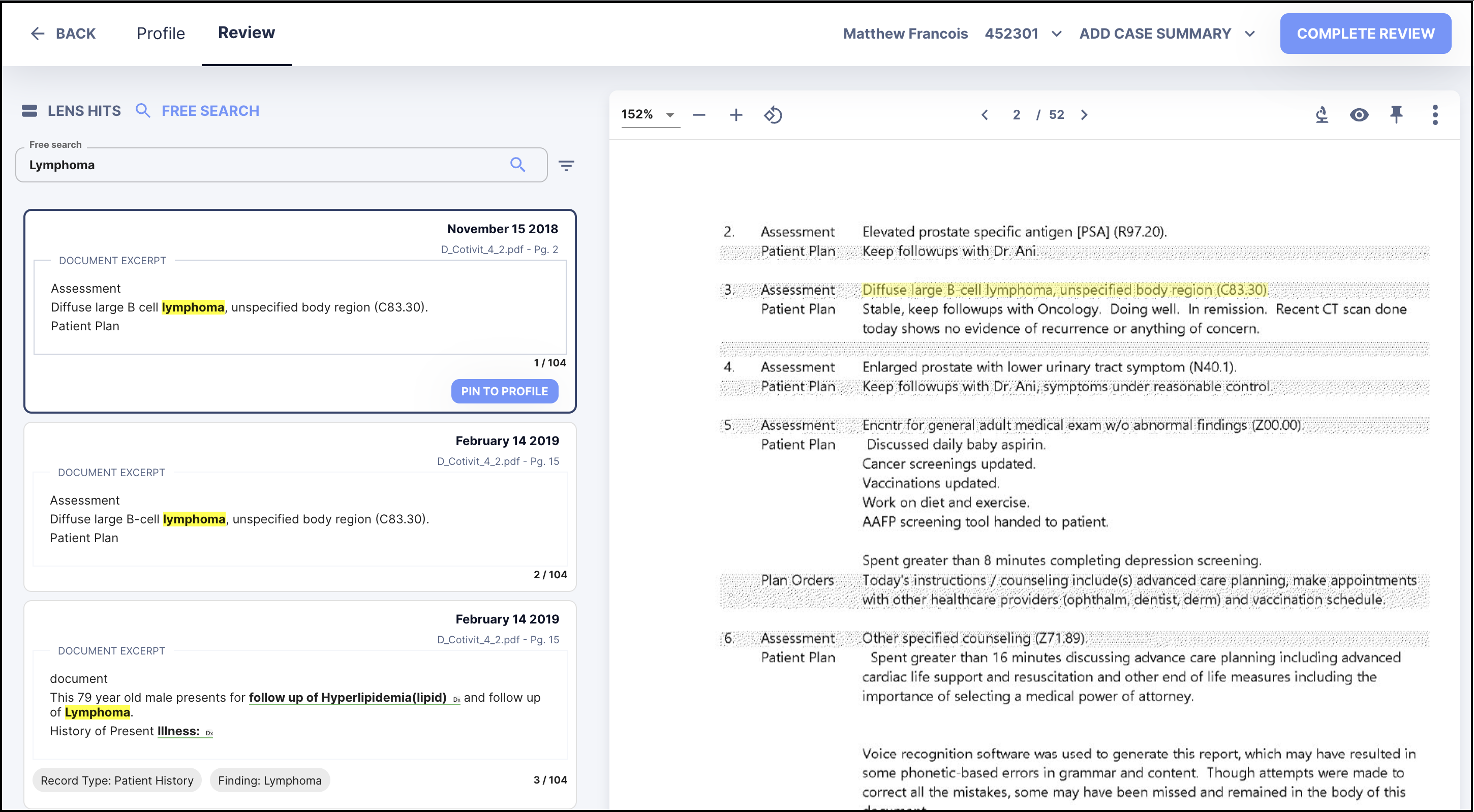The image size is (1474, 812).
Task: Click the November 15 2018 date heading
Action: click(502, 229)
